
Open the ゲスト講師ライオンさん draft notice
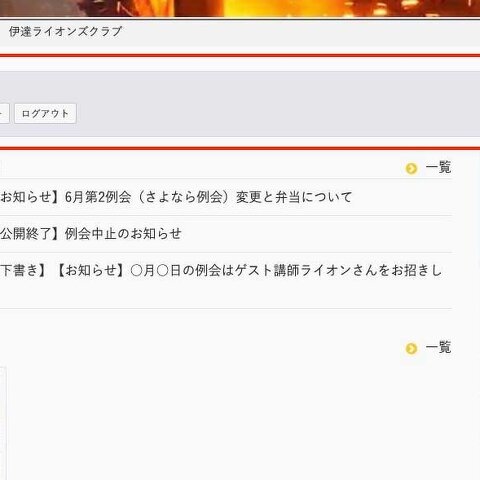pyautogui.click(x=221, y=270)
